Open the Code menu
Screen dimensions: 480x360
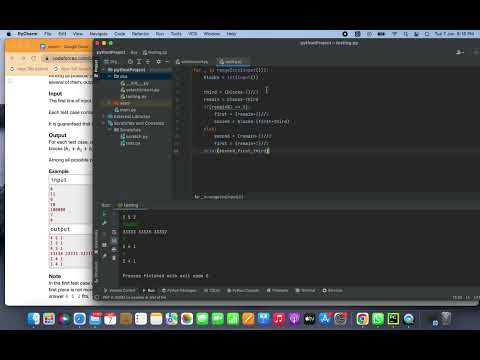(120, 34)
